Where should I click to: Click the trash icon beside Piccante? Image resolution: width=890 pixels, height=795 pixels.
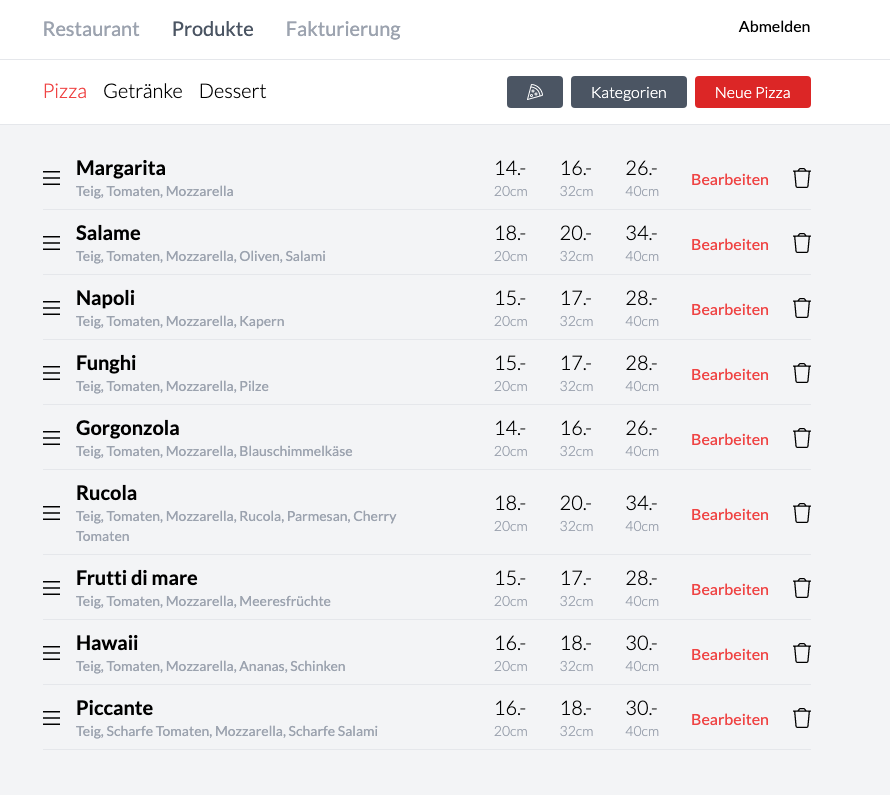pyautogui.click(x=801, y=718)
